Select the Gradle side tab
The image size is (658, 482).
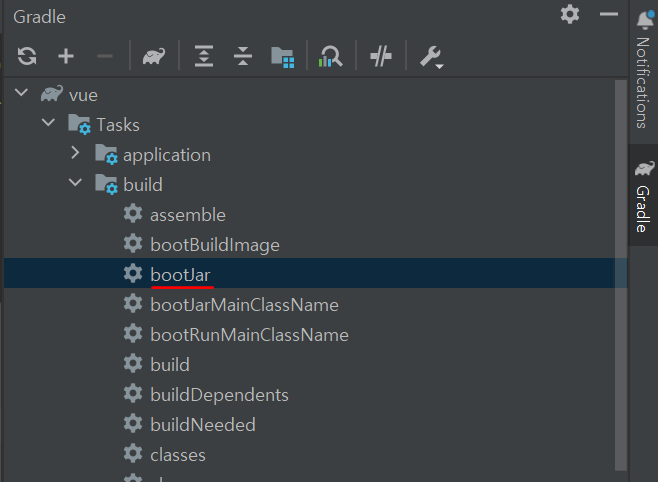644,196
